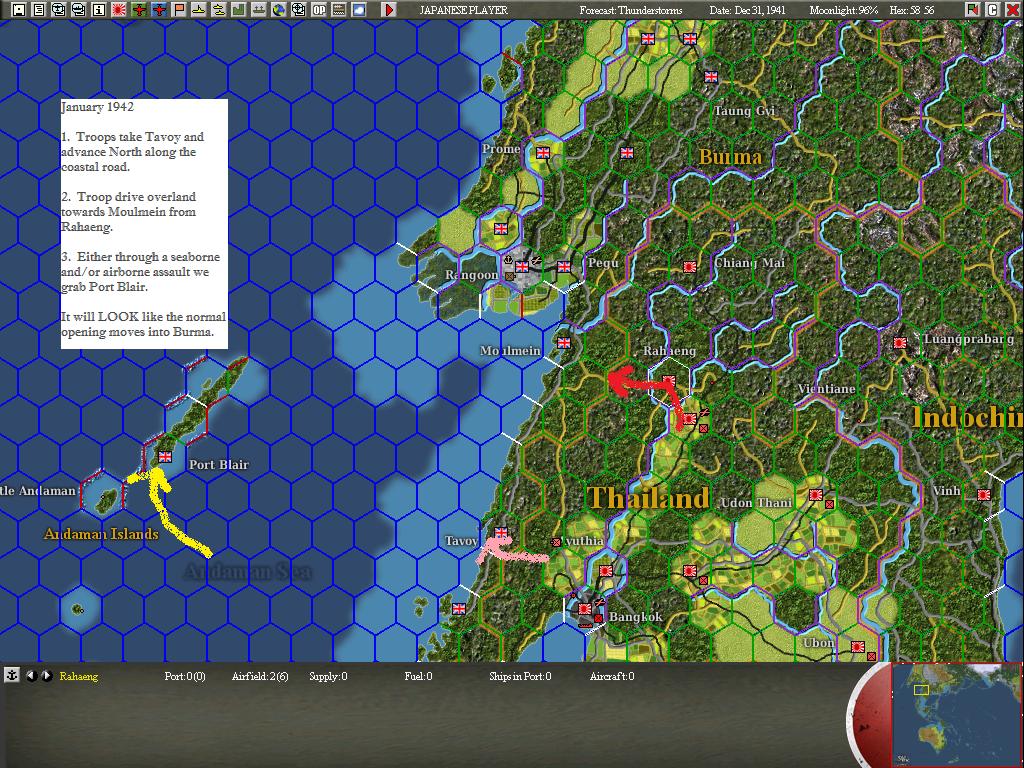Select the Japanese unit at Rahaeng
Image resolution: width=1024 pixels, height=768 pixels.
tap(668, 380)
